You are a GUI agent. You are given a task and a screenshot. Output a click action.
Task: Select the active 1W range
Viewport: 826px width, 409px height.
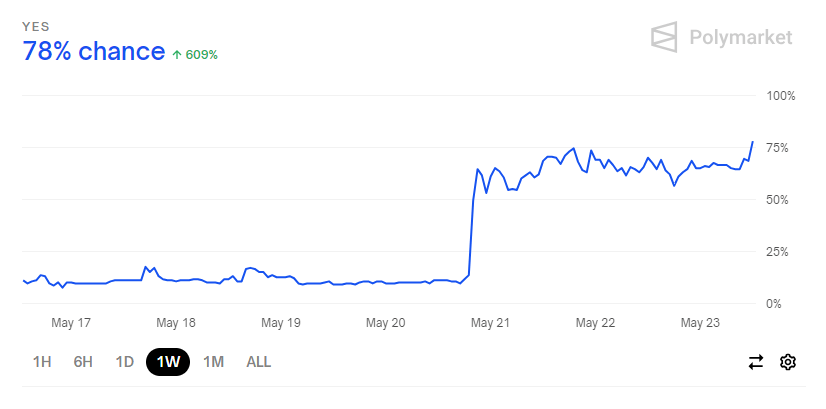coord(168,362)
